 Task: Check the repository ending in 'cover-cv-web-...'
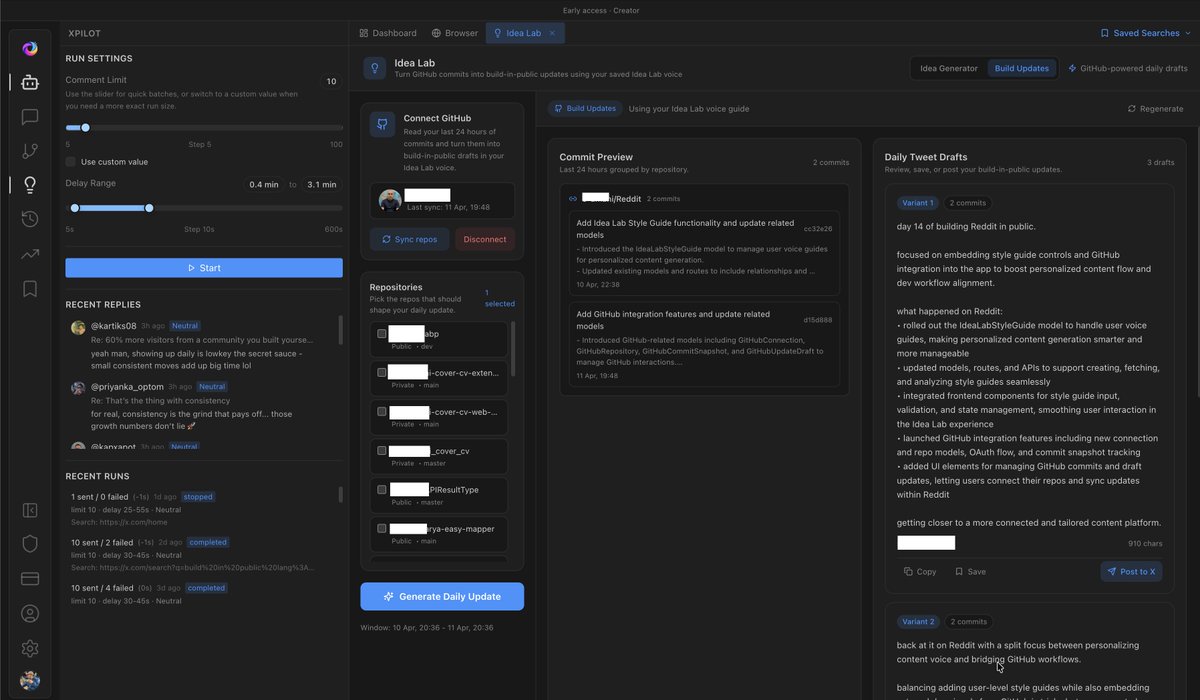(382, 411)
